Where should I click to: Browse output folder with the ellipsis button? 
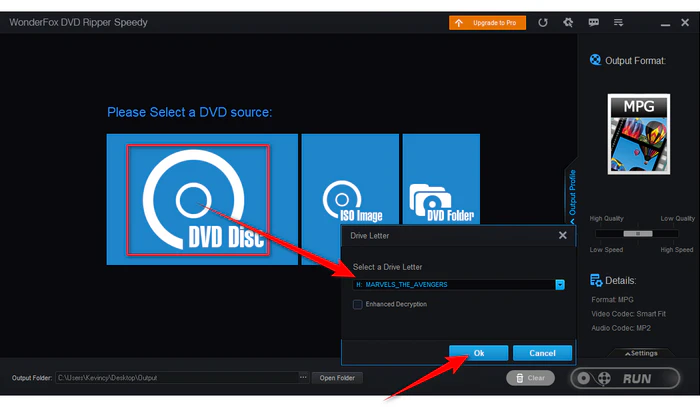(303, 378)
